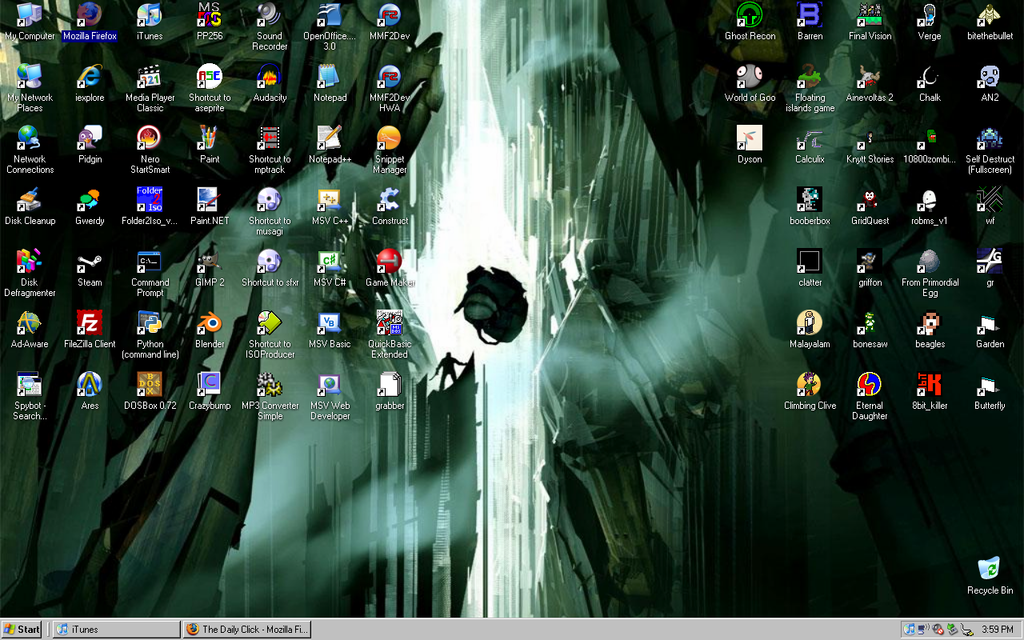Select the Audacity desktop icon
Image resolution: width=1024 pixels, height=640 pixels.
tap(269, 76)
